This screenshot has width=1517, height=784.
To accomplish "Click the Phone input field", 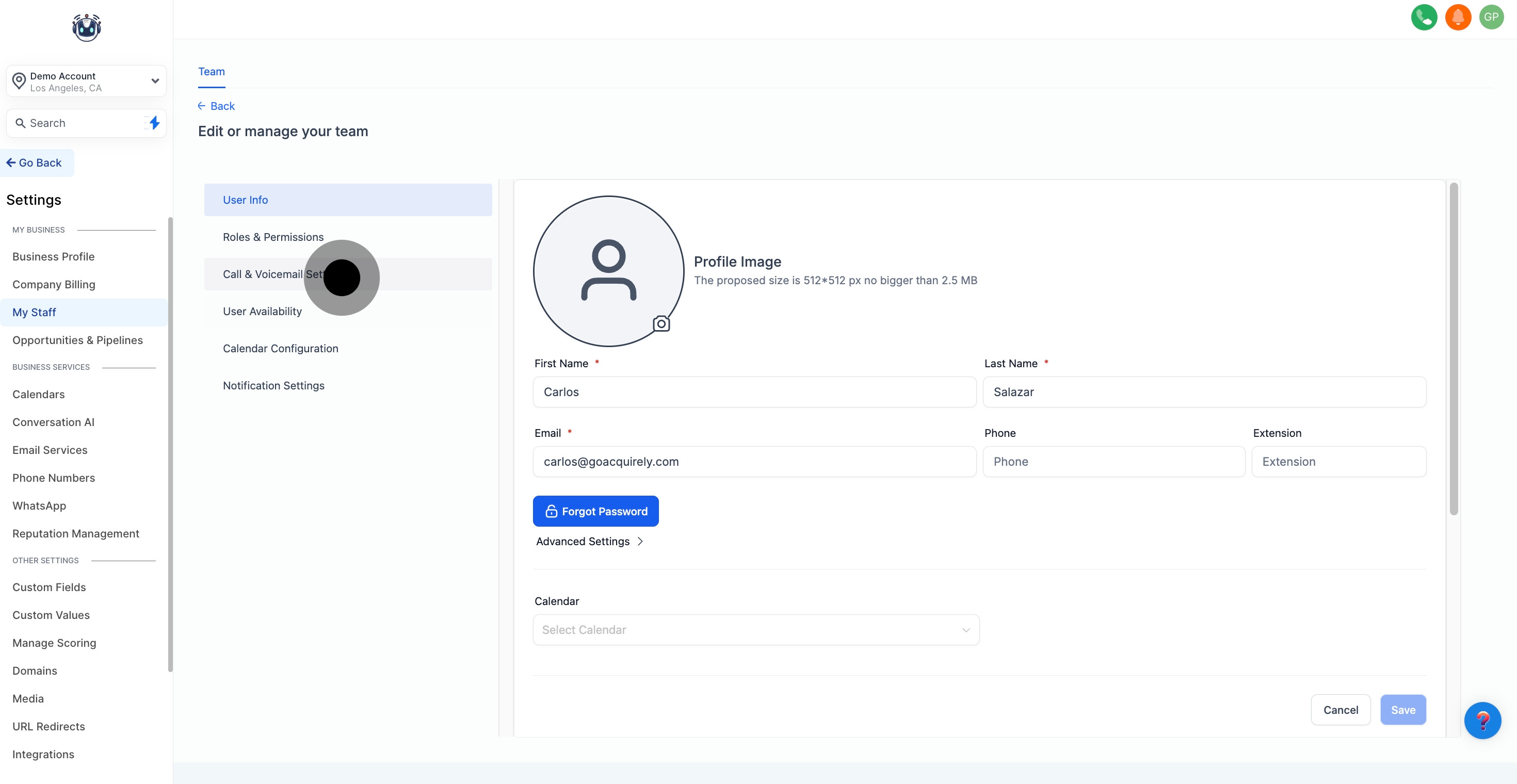I will [x=1113, y=462].
